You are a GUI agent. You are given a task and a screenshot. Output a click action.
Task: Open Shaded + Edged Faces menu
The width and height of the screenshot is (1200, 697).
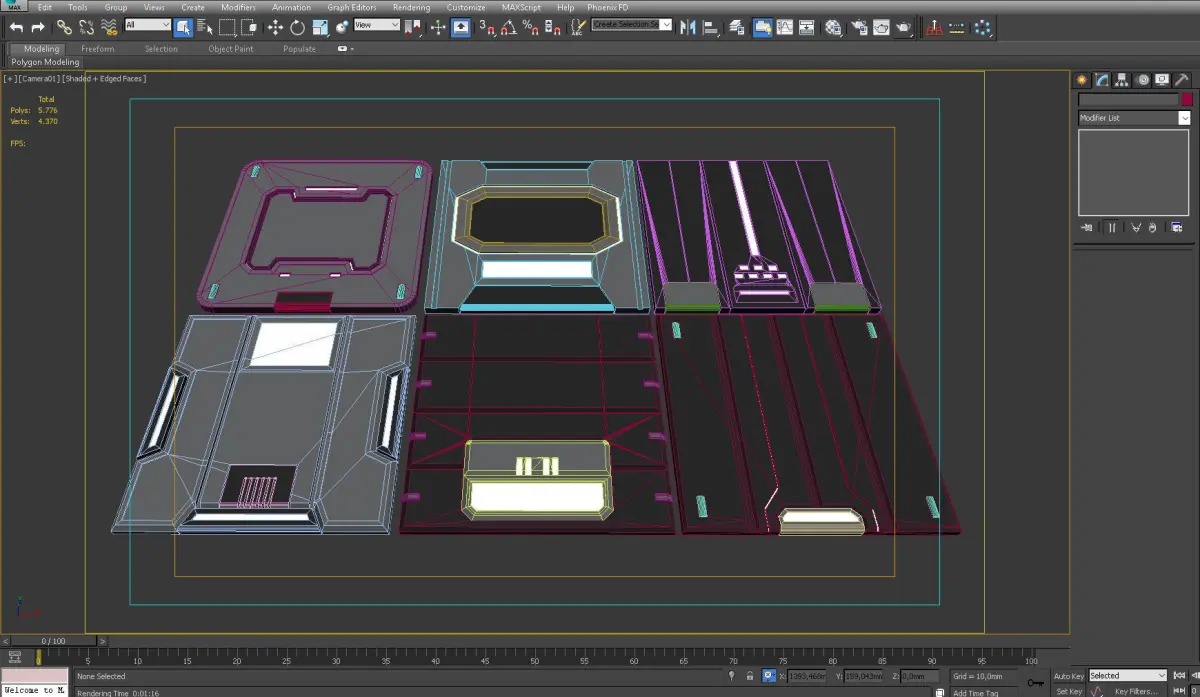point(105,78)
